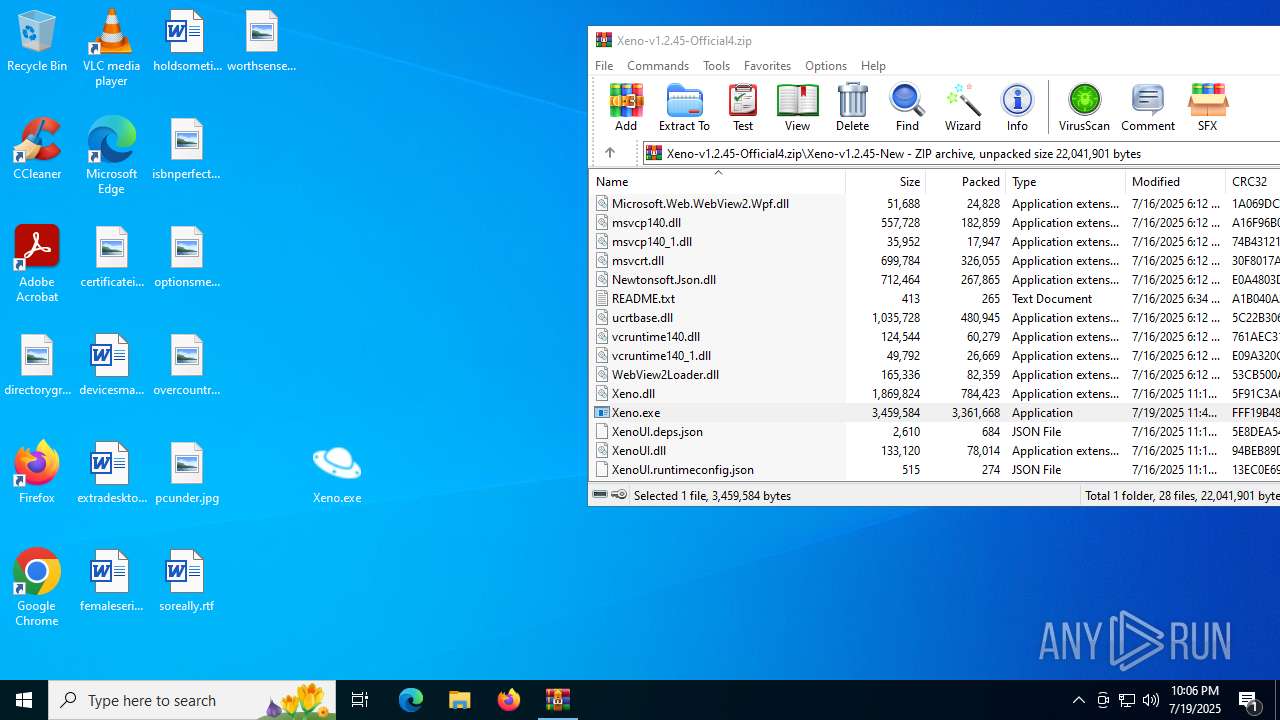Run the Test archive tool
This screenshot has height=720, width=1280.
click(x=743, y=107)
